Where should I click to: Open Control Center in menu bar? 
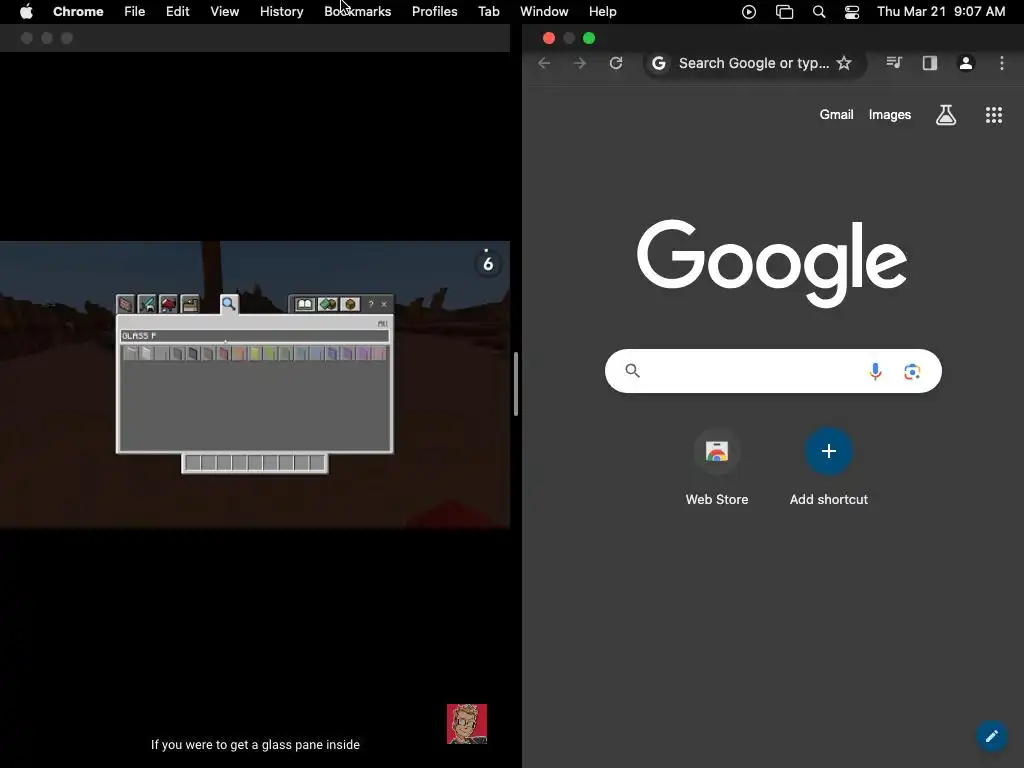pos(852,11)
